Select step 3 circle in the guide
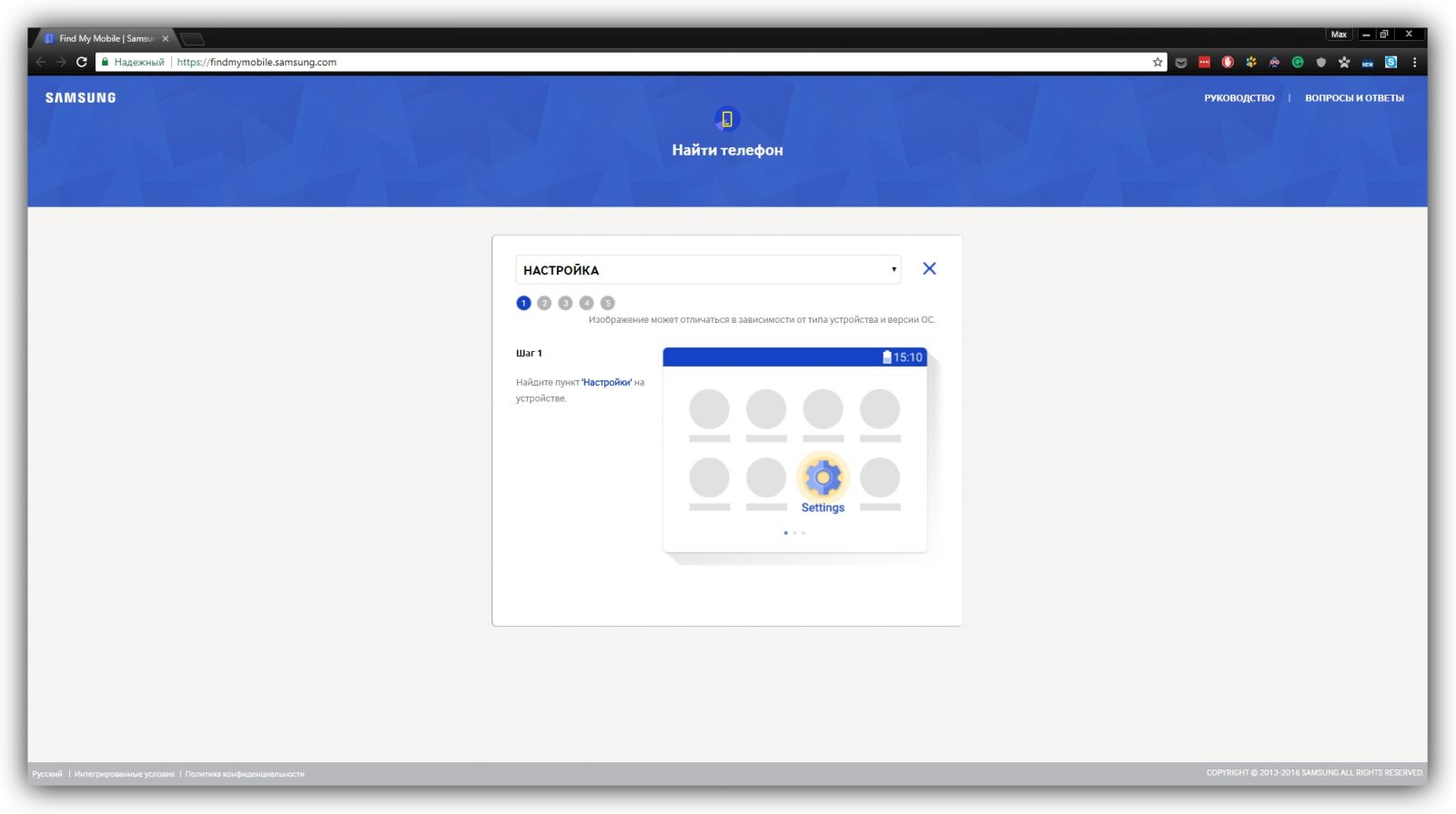The image size is (1456, 814). coord(565,303)
